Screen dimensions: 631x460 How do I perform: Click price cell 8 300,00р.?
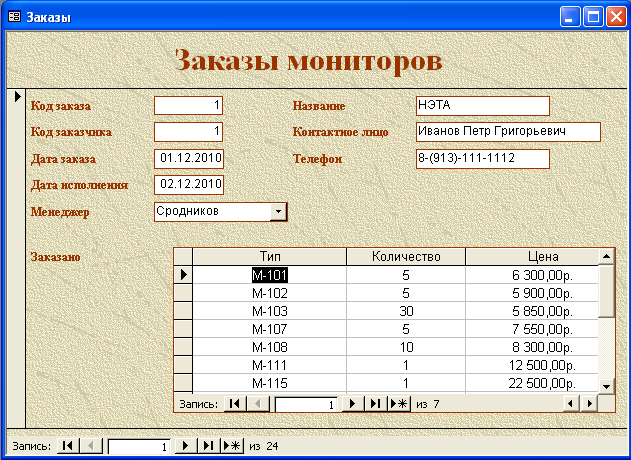(x=532, y=347)
